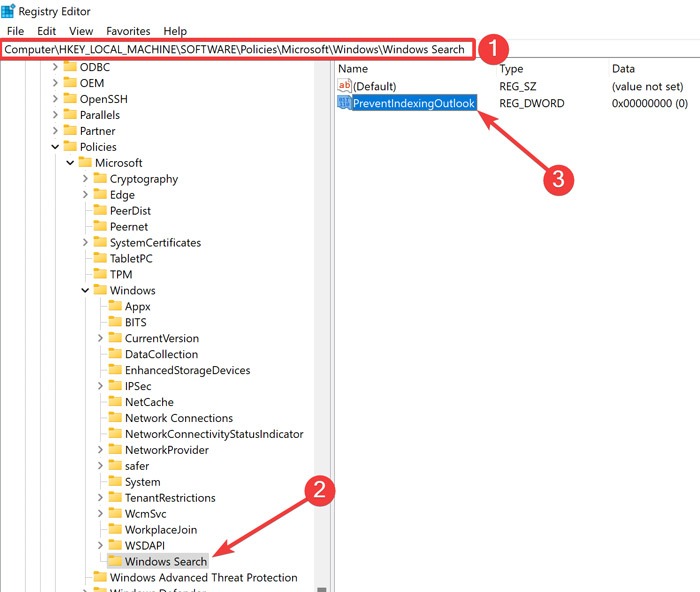
Task: Expand the TenantRestrictions key
Action: [x=100, y=497]
